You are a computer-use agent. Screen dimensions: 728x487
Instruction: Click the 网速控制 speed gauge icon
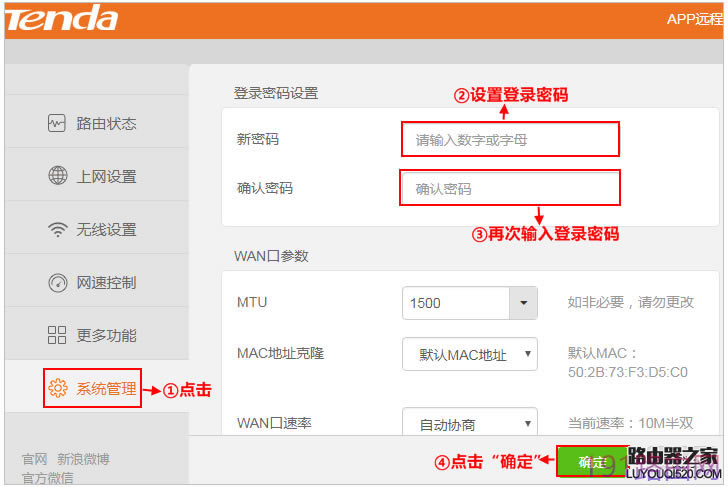tap(57, 283)
